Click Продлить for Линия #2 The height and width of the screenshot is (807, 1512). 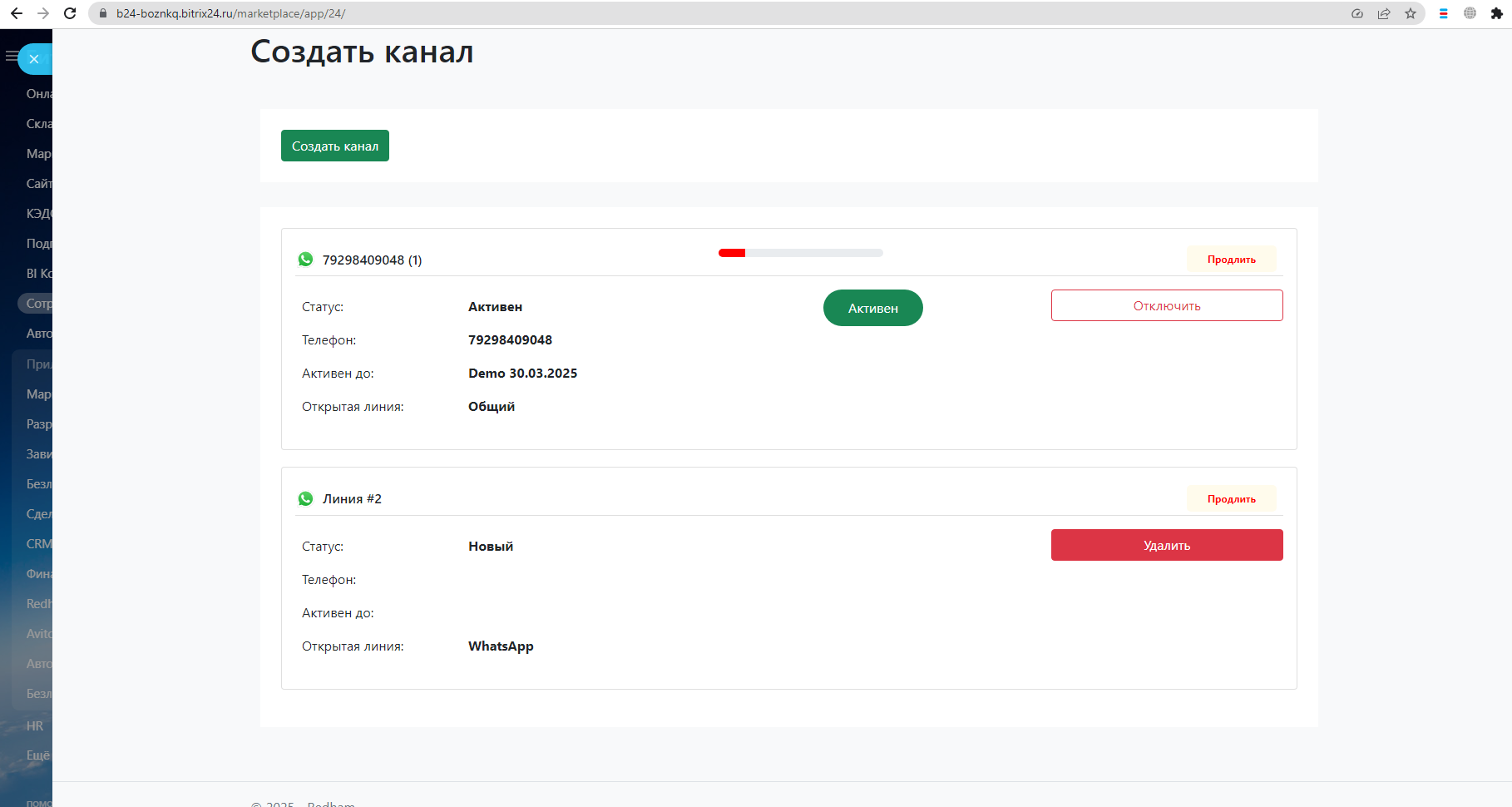[1231, 499]
